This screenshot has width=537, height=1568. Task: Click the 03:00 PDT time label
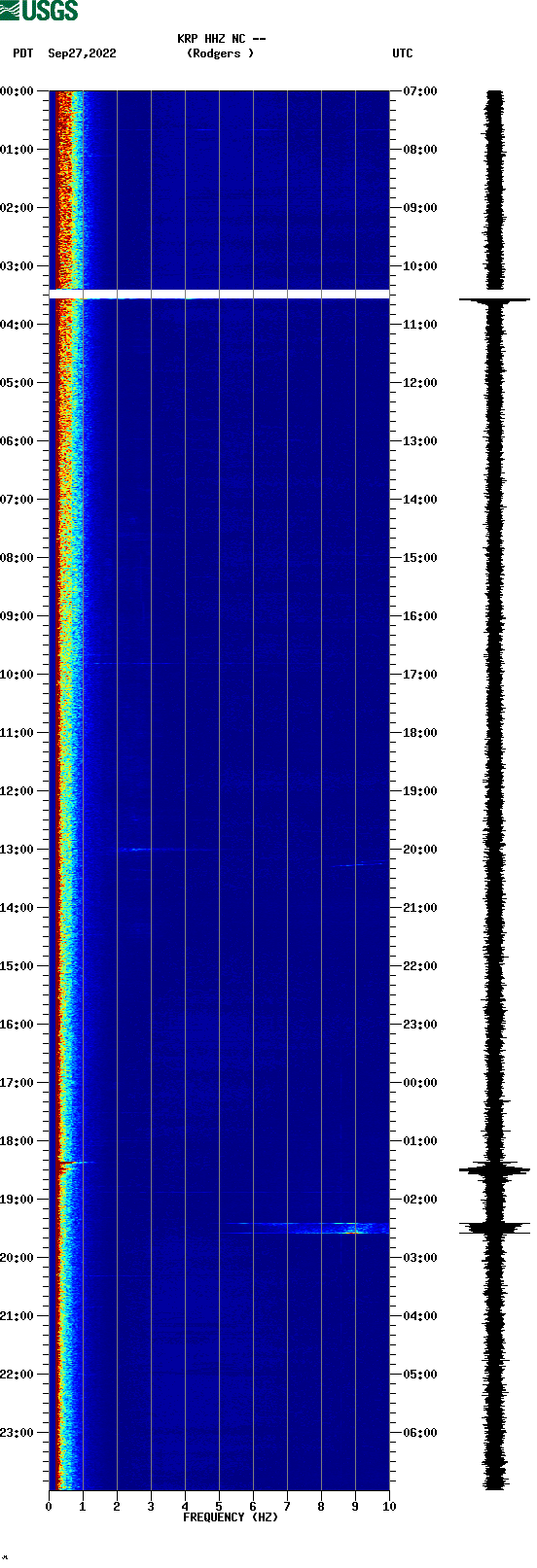(17, 266)
